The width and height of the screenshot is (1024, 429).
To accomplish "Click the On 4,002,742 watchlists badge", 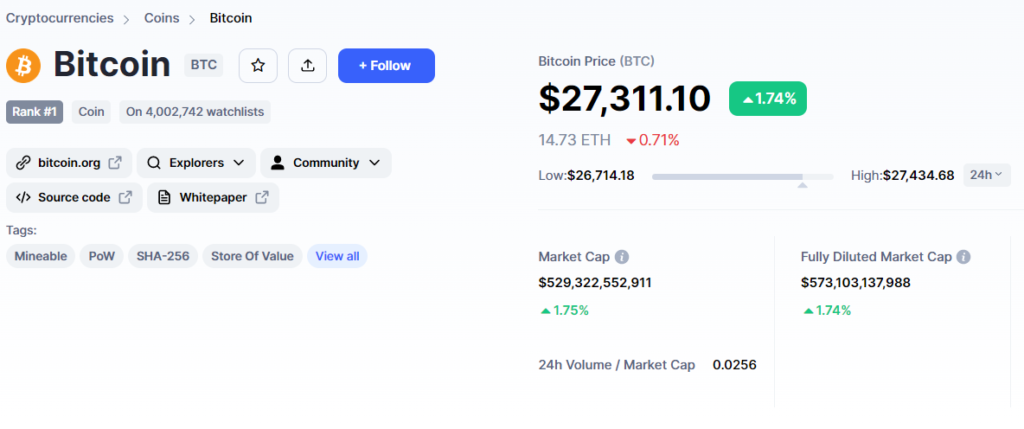I will tap(195, 112).
